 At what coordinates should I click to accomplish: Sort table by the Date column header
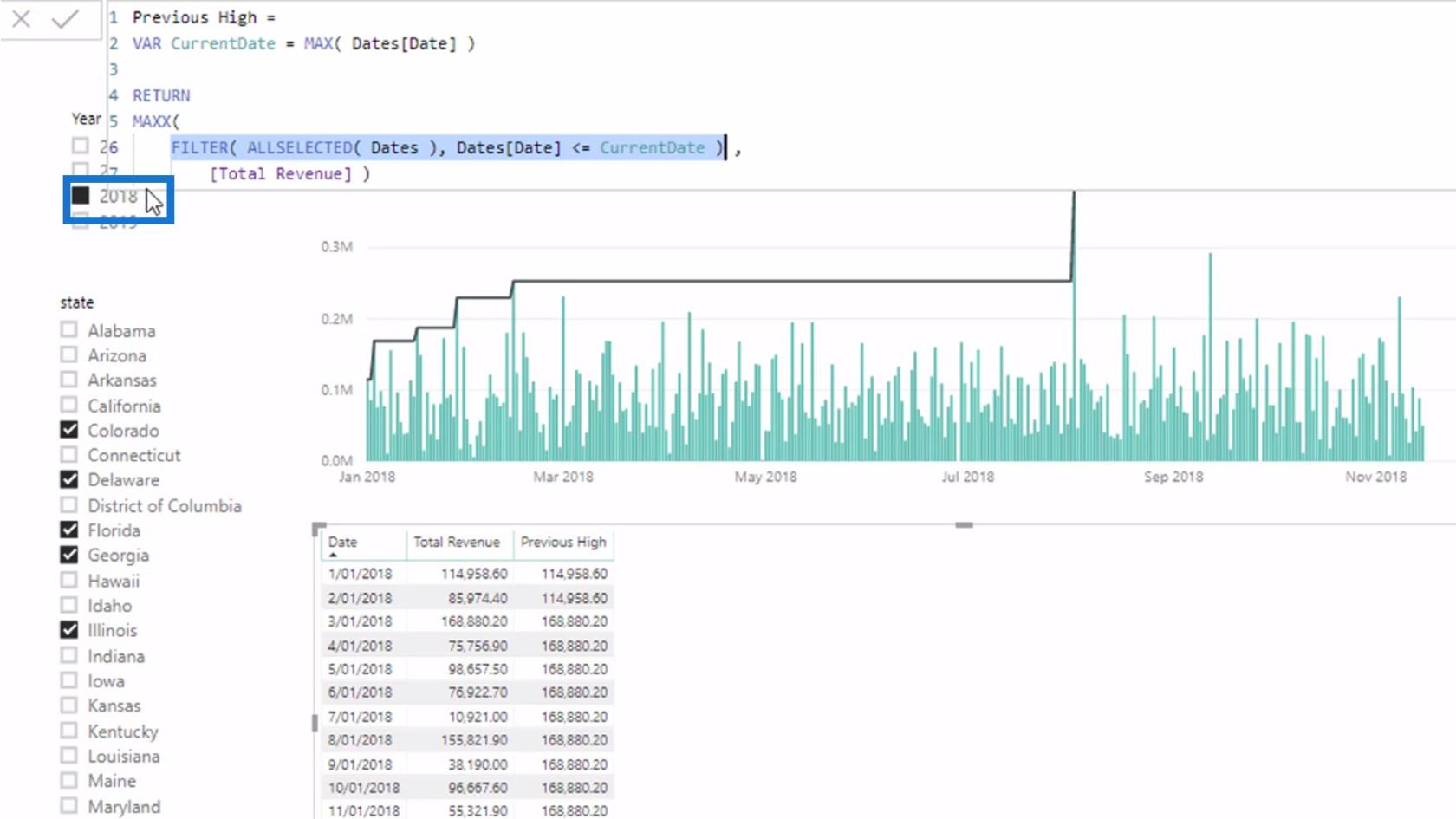tap(343, 542)
